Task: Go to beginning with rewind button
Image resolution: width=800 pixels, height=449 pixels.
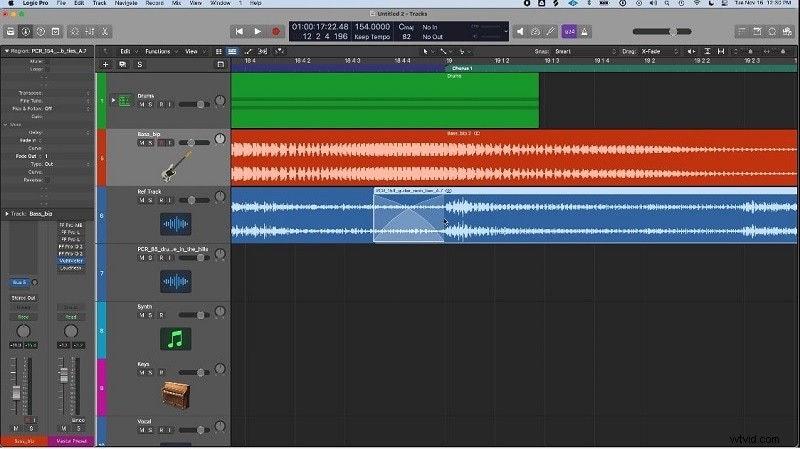Action: pyautogui.click(x=239, y=32)
